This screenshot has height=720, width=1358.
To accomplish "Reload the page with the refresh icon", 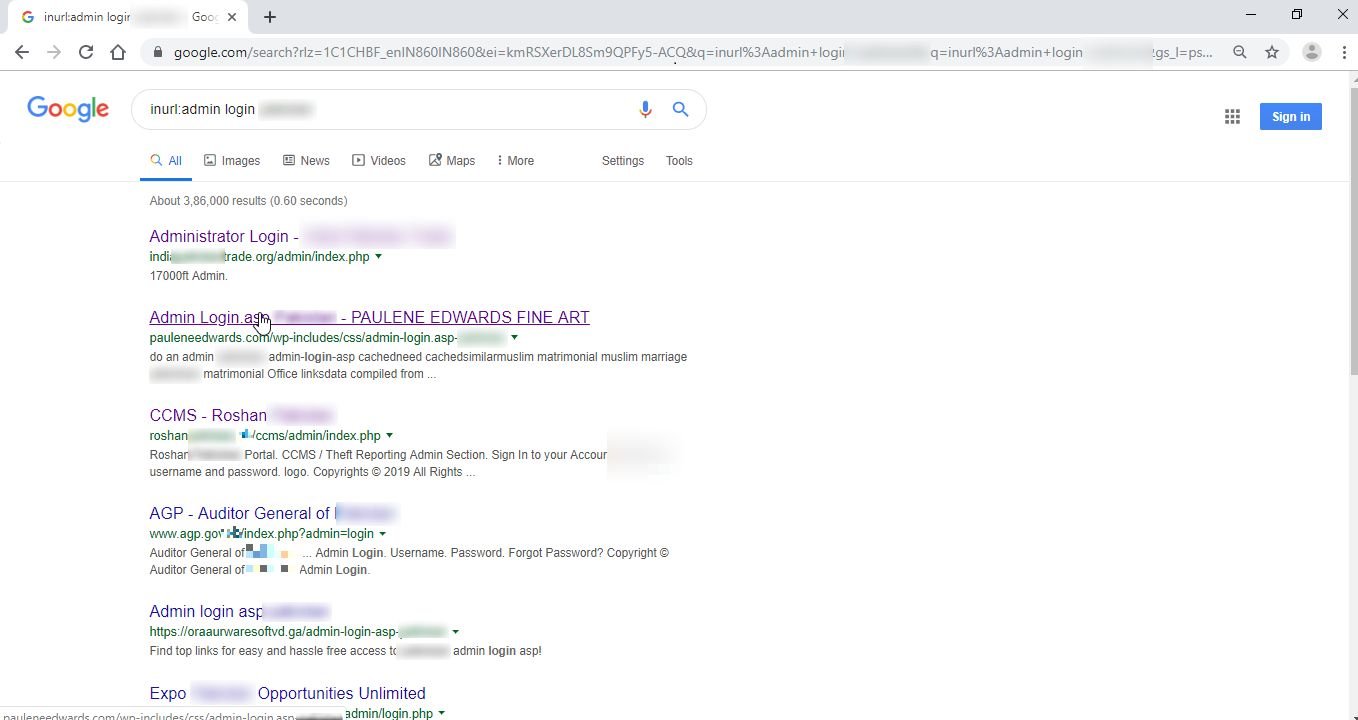I will (x=86, y=52).
